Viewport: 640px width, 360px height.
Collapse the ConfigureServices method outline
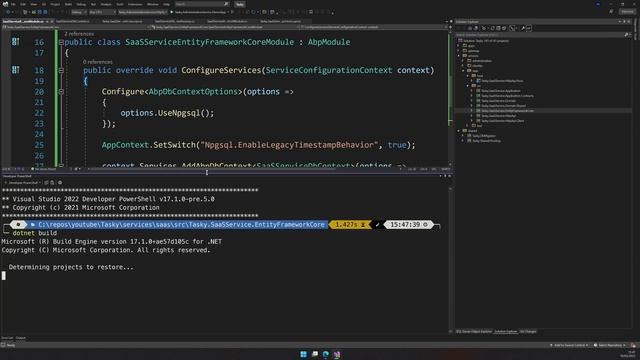pos(61,70)
